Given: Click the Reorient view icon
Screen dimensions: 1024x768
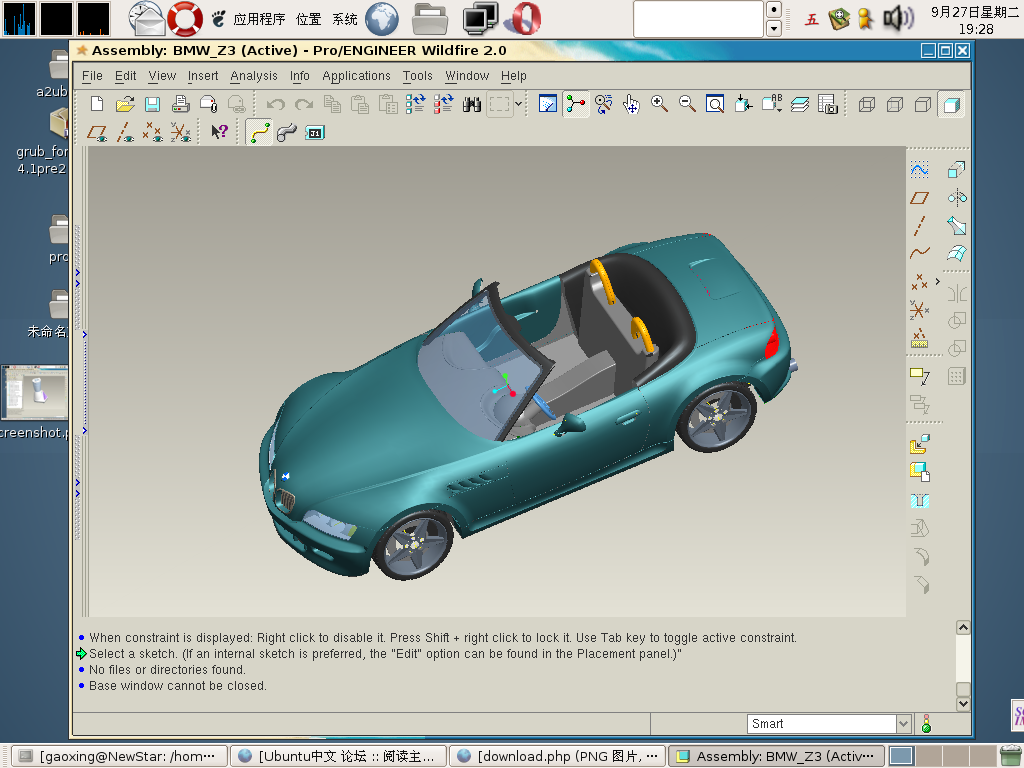Looking at the screenshot, I should 743,104.
